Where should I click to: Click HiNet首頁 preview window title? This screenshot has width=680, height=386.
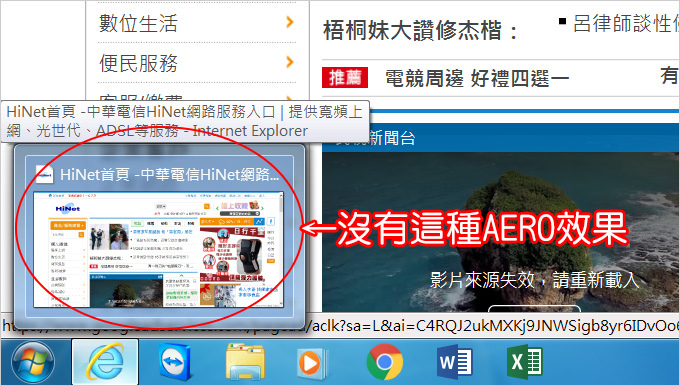tap(170, 174)
